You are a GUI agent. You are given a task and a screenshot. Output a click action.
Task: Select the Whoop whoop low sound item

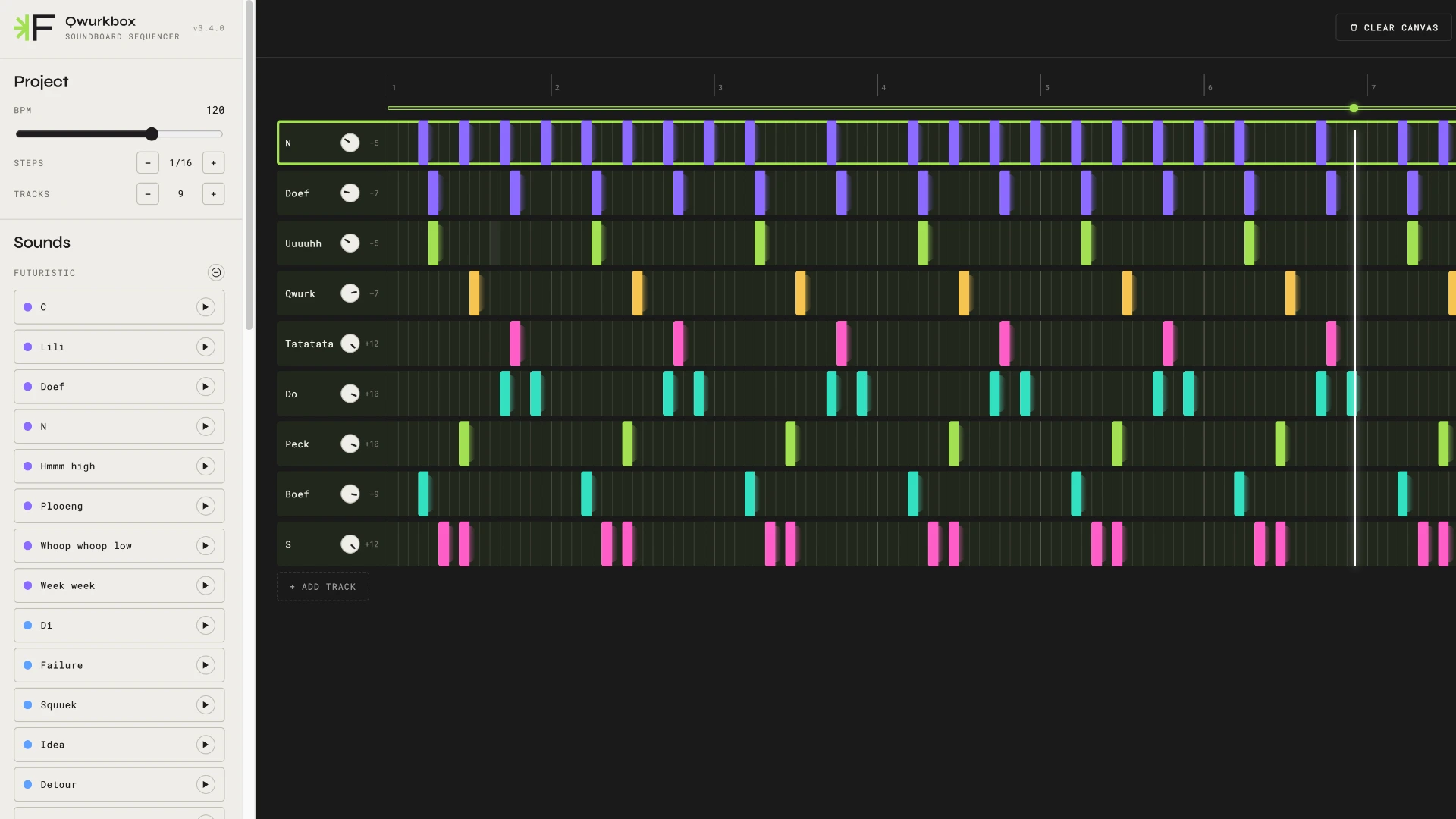click(x=119, y=546)
